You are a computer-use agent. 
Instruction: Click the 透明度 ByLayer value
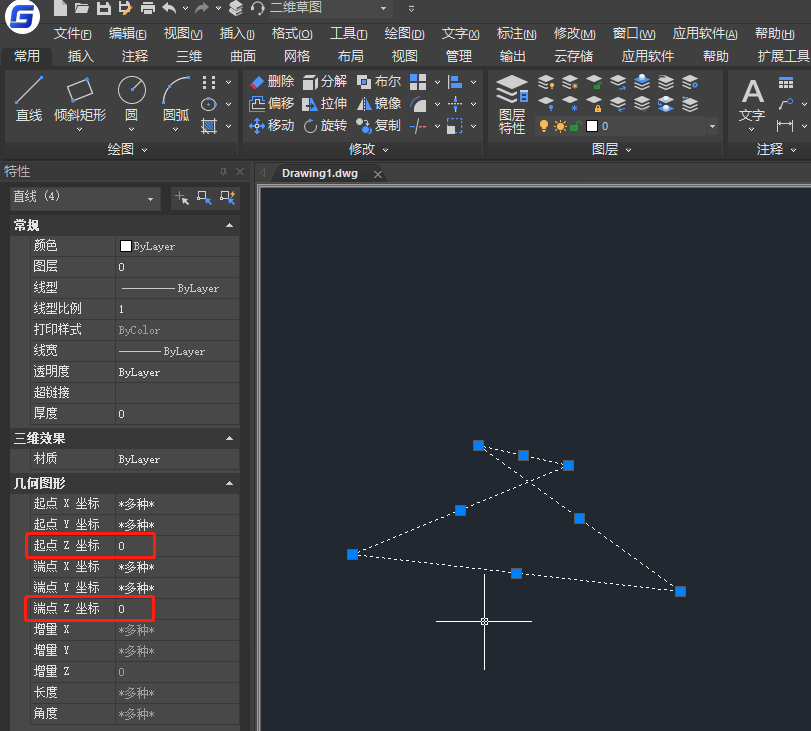point(177,372)
